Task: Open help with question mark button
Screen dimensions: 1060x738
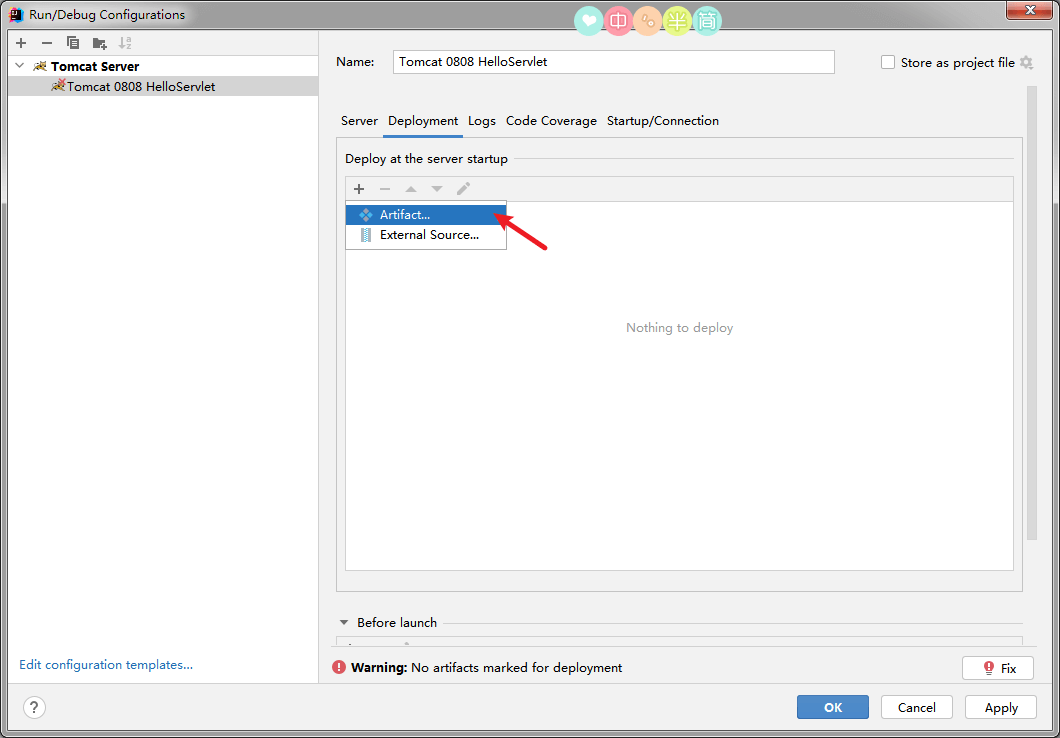Action: point(34,708)
